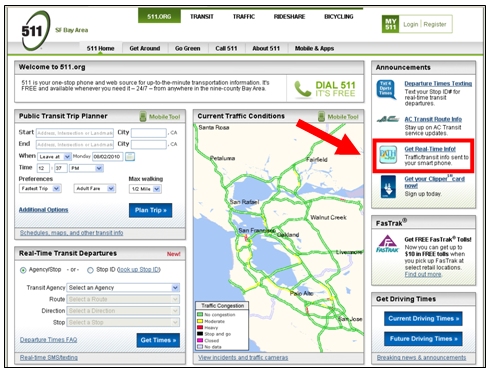Screen dimensions: 489x373
Task: Open the About 511 menu item
Action: tap(266, 48)
